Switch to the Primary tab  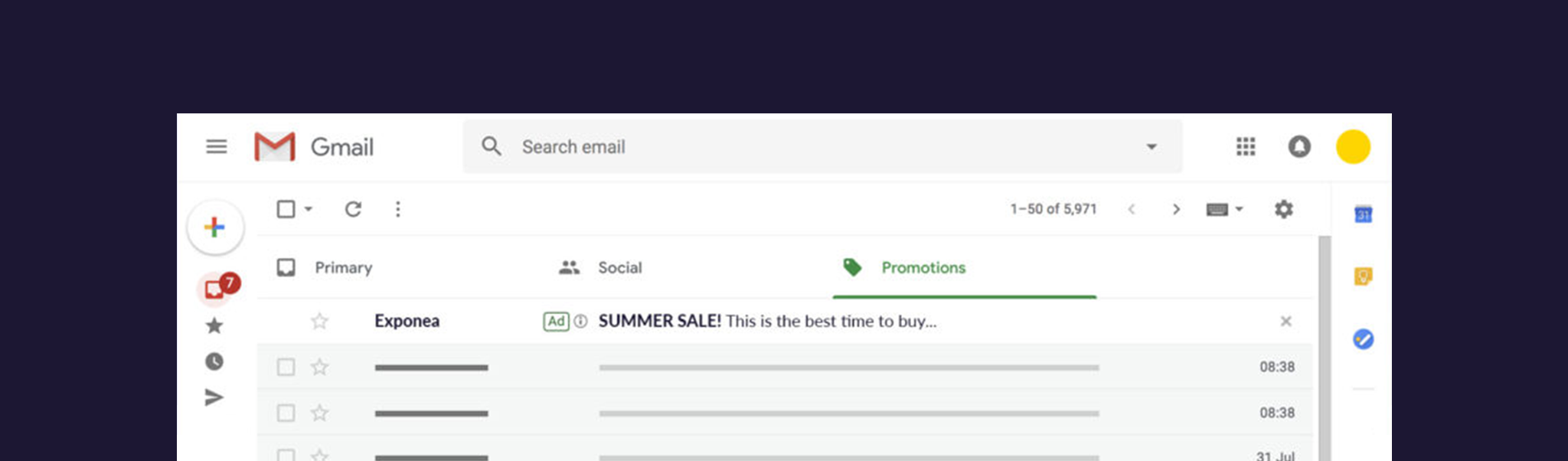343,267
